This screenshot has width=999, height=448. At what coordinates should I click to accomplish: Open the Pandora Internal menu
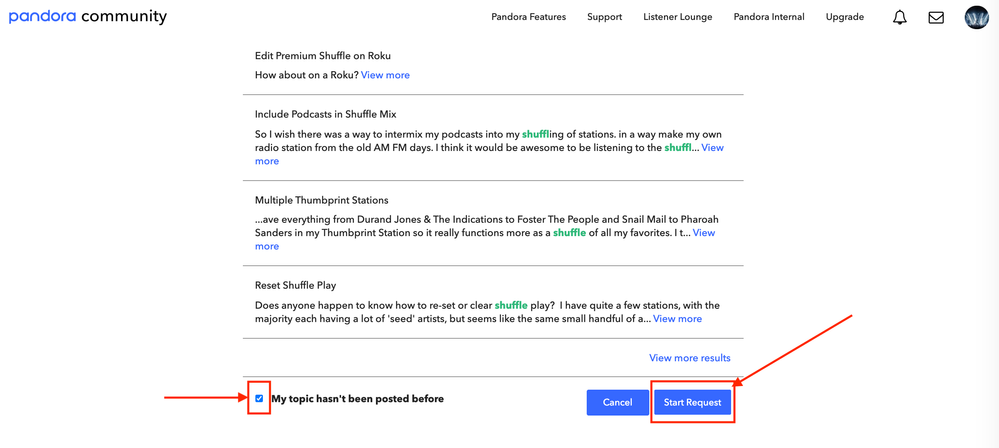(768, 17)
